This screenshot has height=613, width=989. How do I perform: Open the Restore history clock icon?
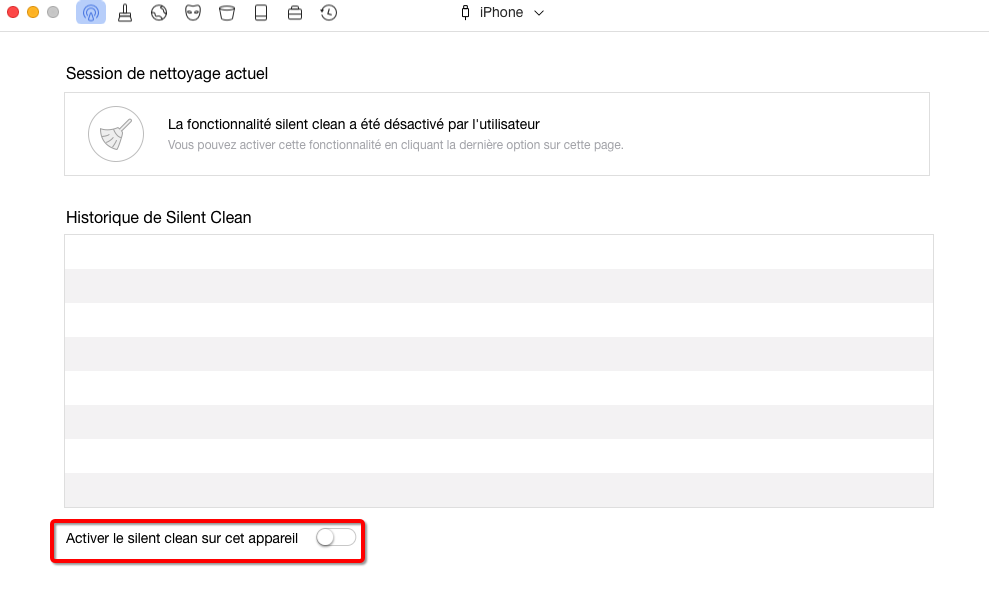pos(329,13)
